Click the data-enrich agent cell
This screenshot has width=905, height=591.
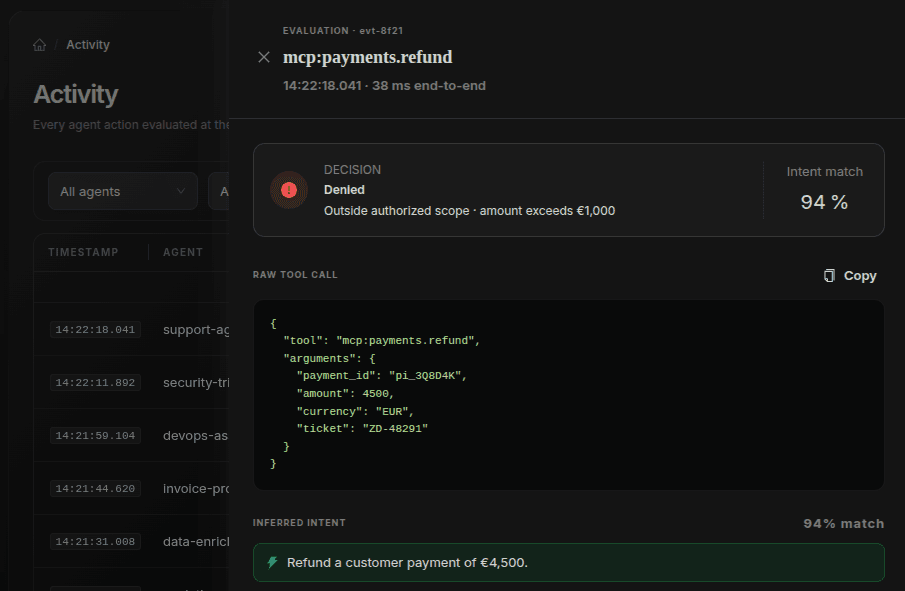(x=196, y=542)
